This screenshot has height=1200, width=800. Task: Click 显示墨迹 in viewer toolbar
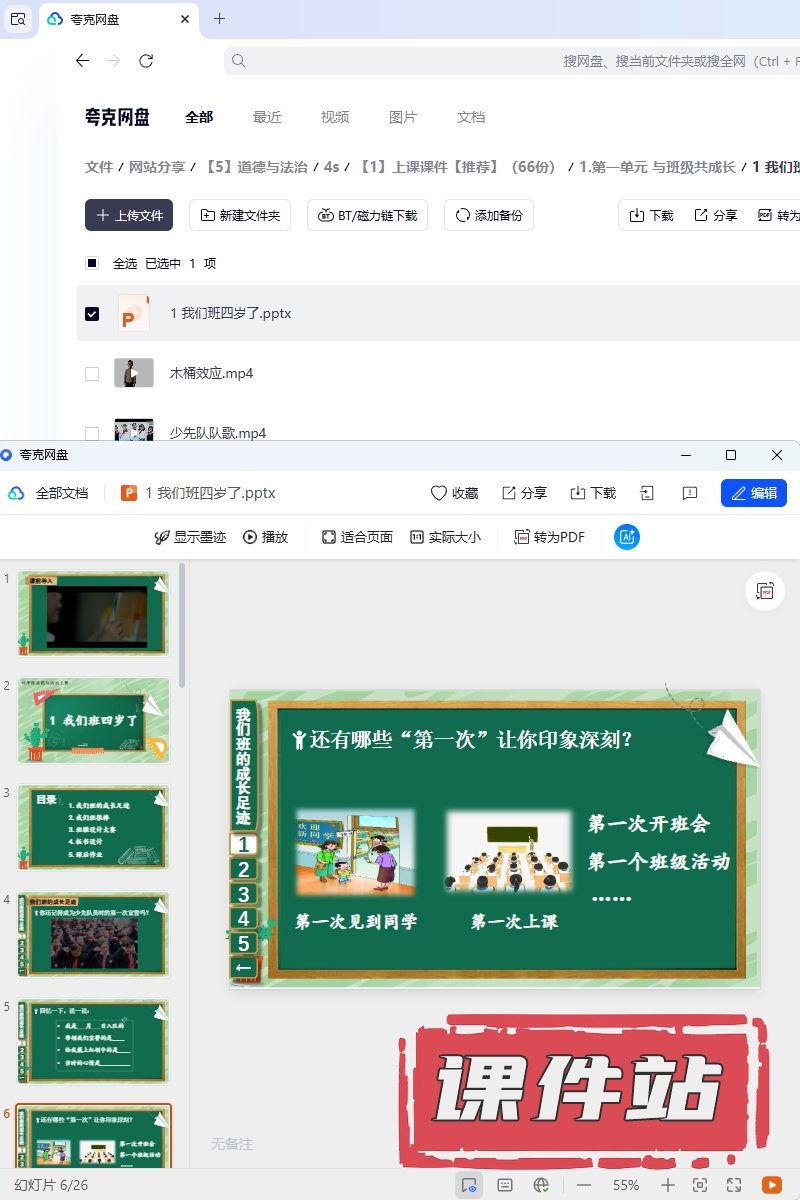click(x=190, y=537)
